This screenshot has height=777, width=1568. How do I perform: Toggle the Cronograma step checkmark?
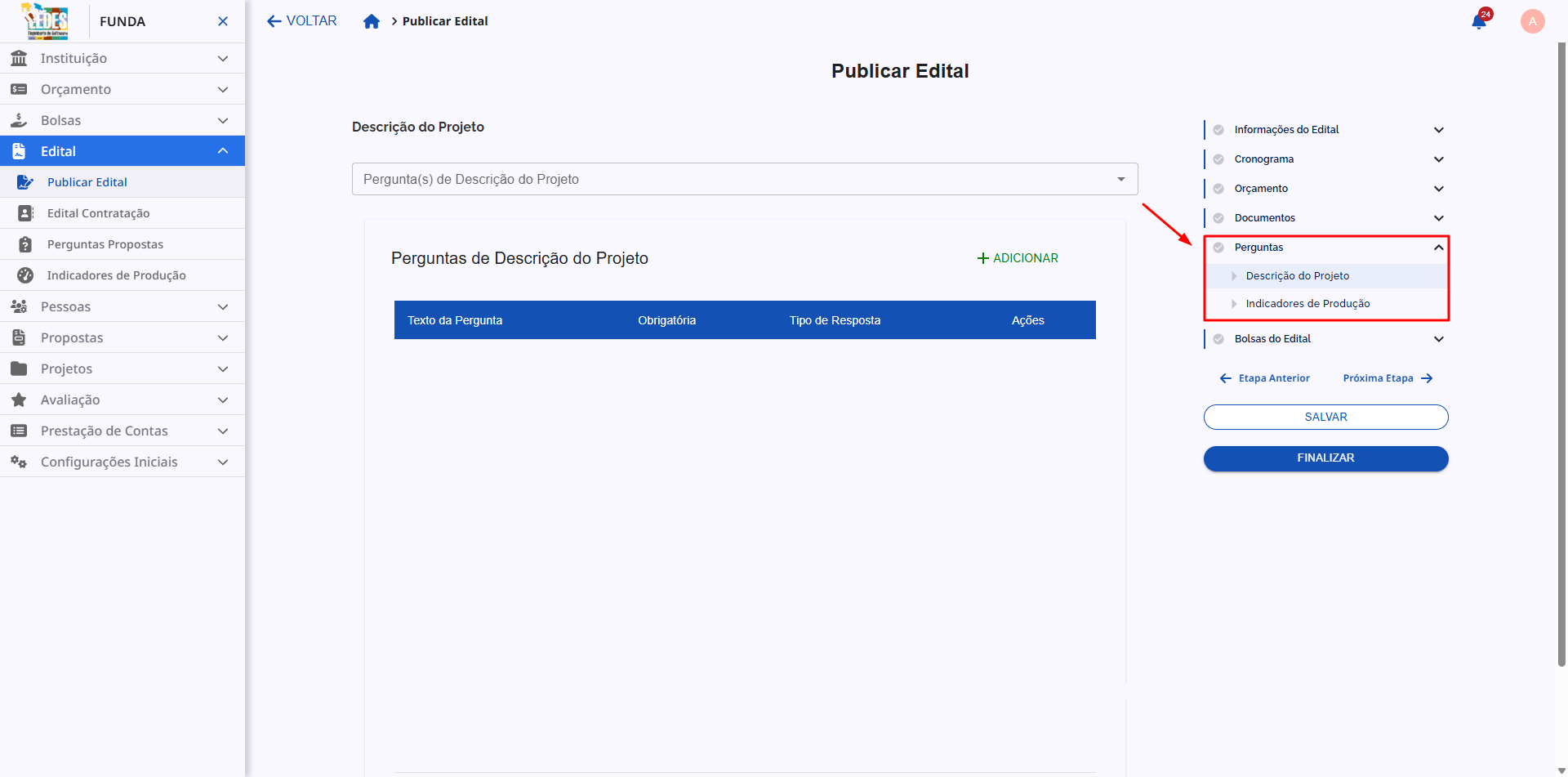1219,159
